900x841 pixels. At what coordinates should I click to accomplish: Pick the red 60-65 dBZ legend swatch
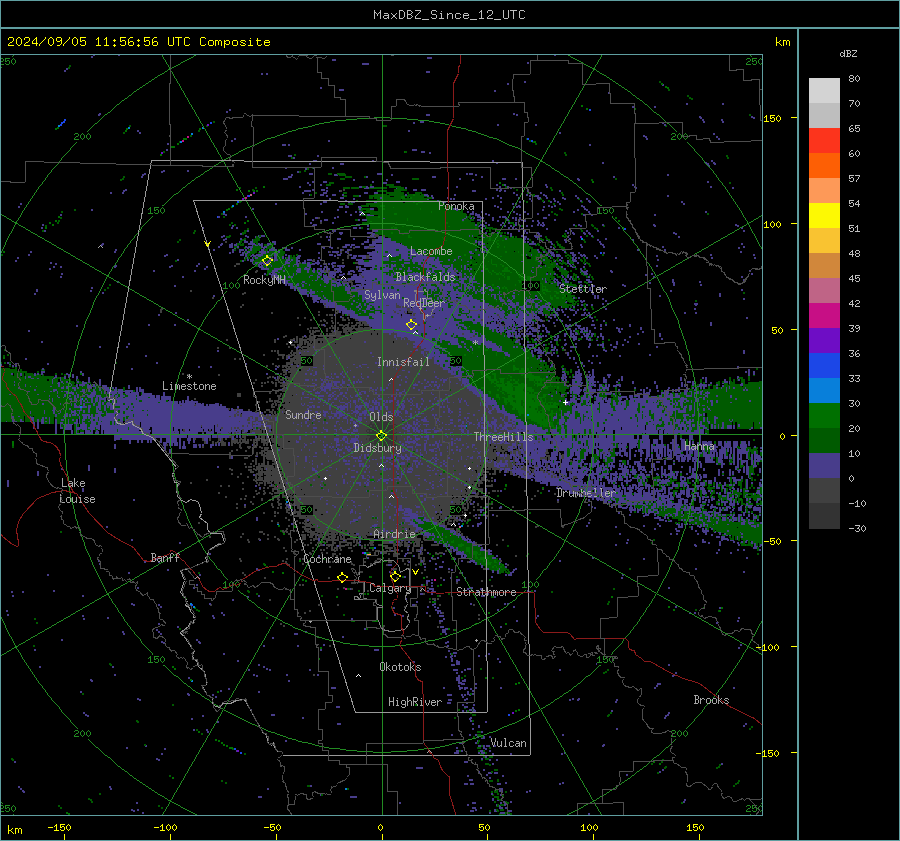(x=824, y=141)
